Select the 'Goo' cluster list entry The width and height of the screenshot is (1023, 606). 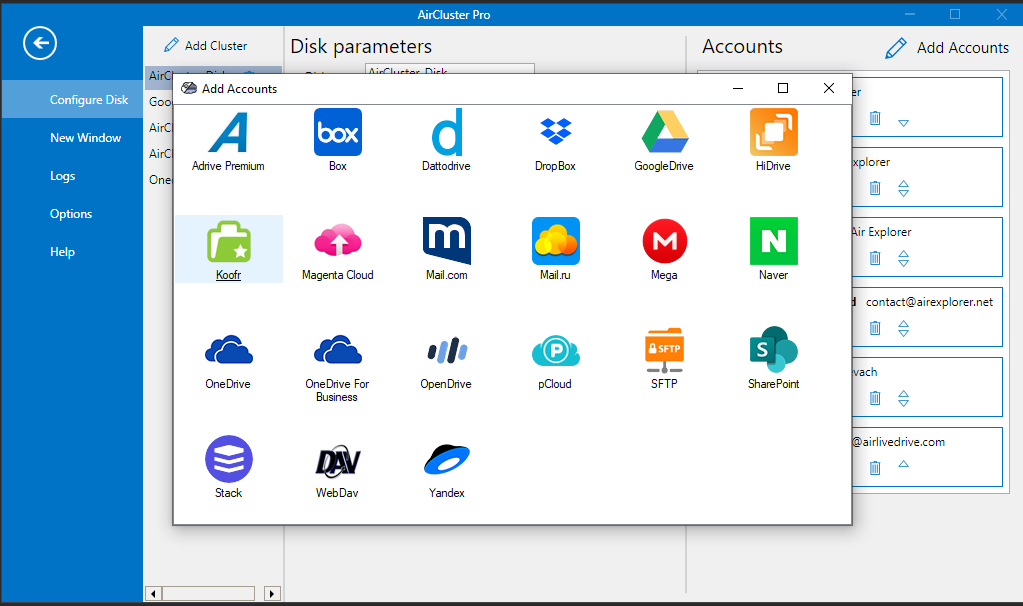(159, 102)
